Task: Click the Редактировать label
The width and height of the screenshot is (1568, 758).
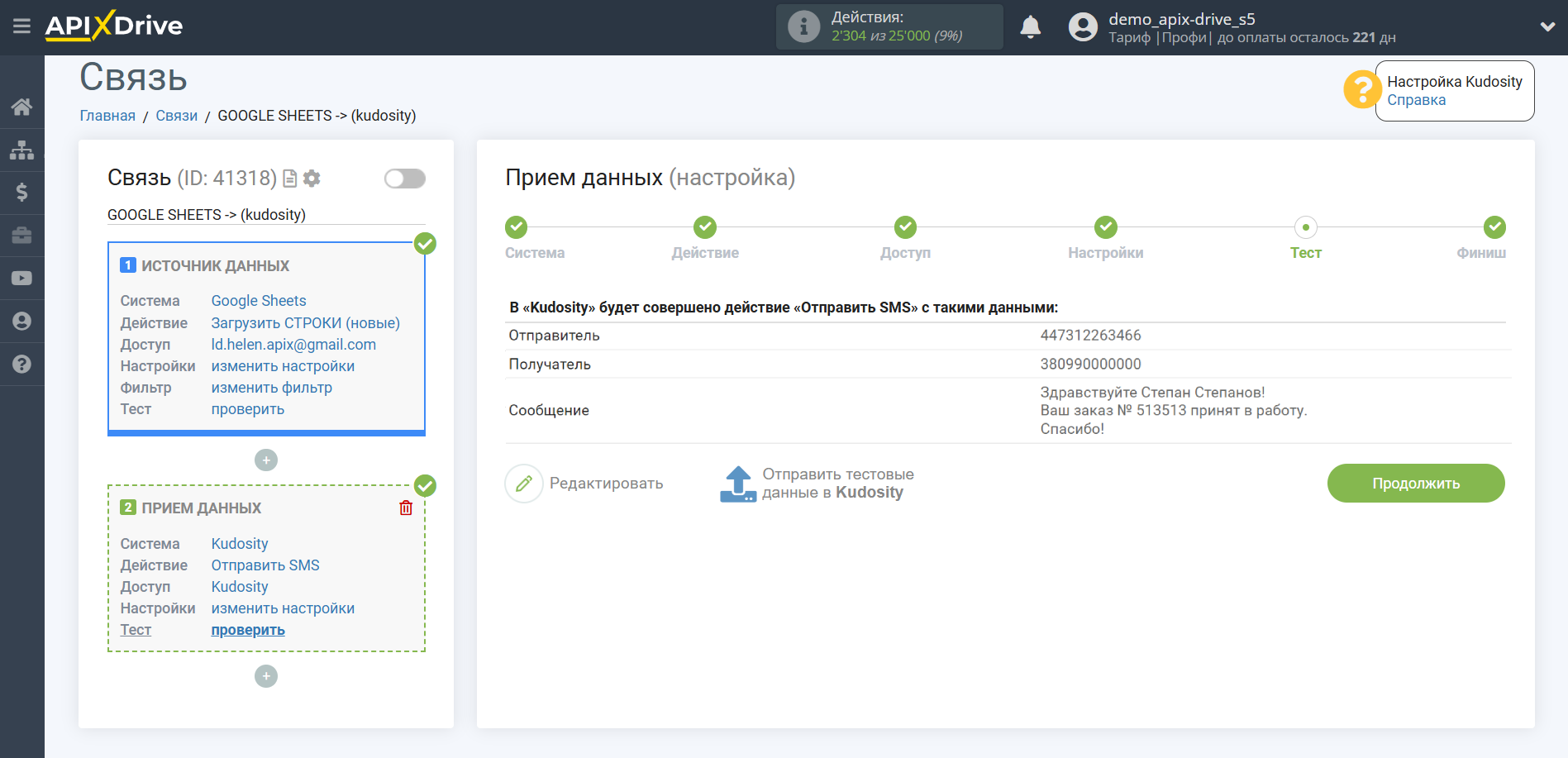Action: [x=607, y=484]
